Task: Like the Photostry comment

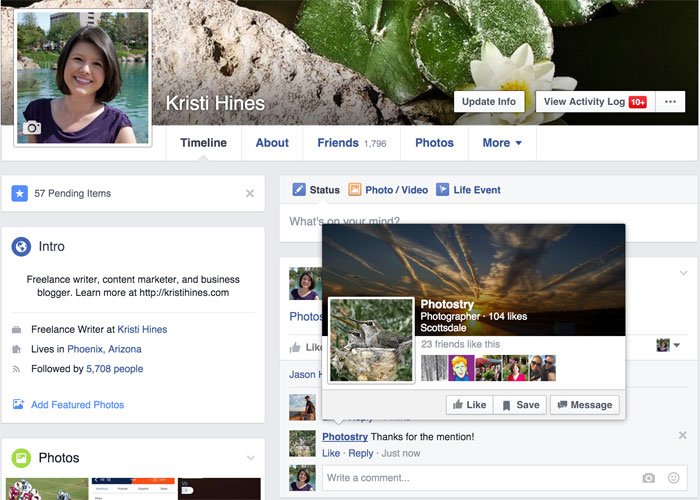Action: point(331,453)
